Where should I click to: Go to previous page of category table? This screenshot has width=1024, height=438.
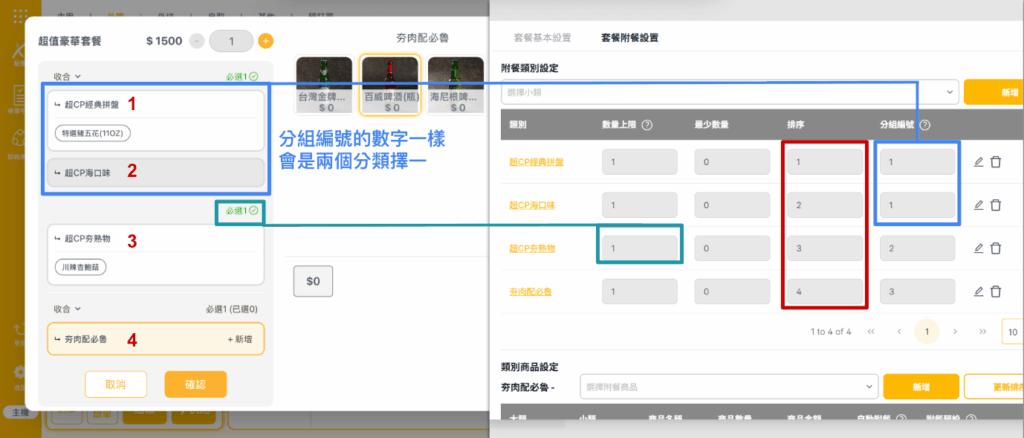(x=899, y=332)
